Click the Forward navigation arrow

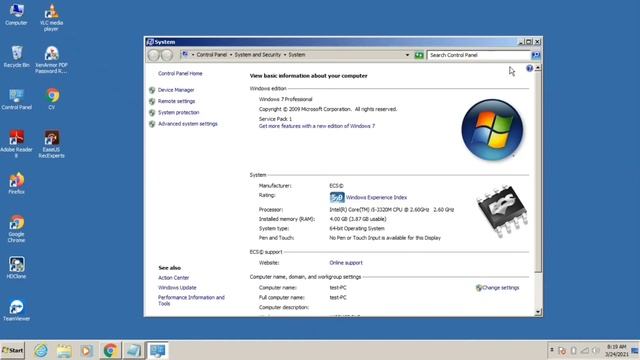[x=167, y=55]
